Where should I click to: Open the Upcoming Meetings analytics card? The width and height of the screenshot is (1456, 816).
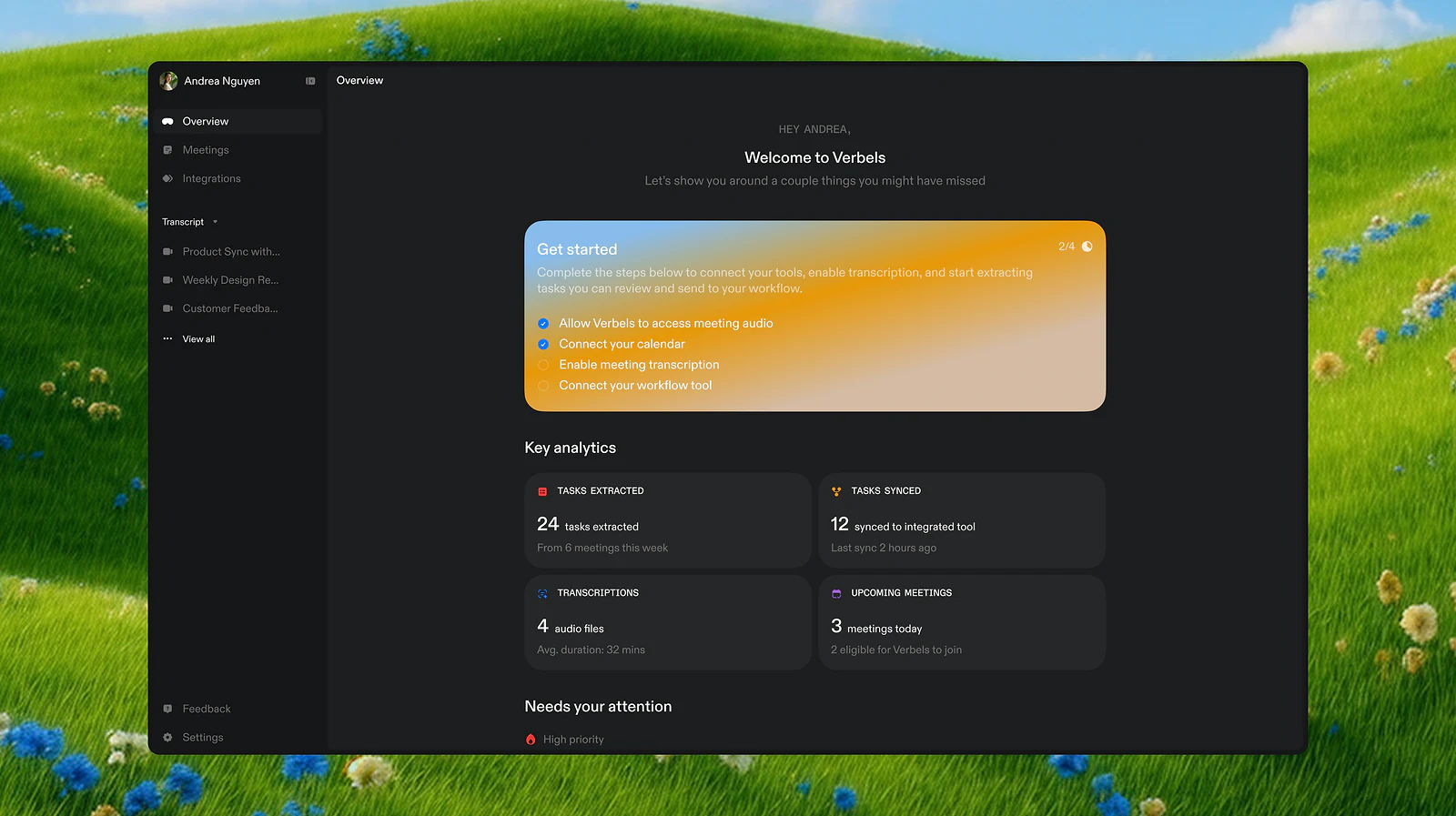pyautogui.click(x=962, y=622)
